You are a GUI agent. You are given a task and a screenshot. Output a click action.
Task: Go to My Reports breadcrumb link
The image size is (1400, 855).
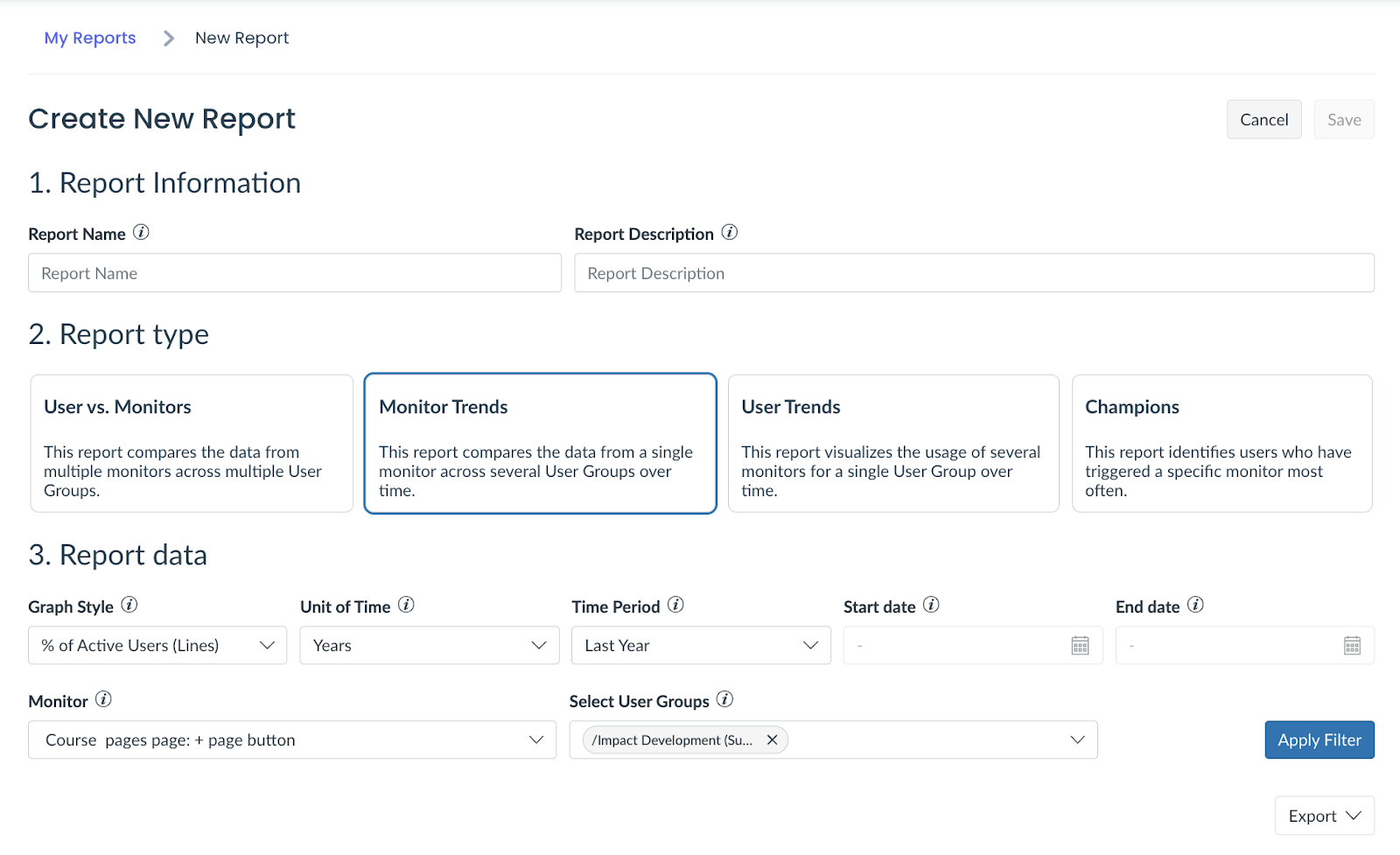[90, 38]
